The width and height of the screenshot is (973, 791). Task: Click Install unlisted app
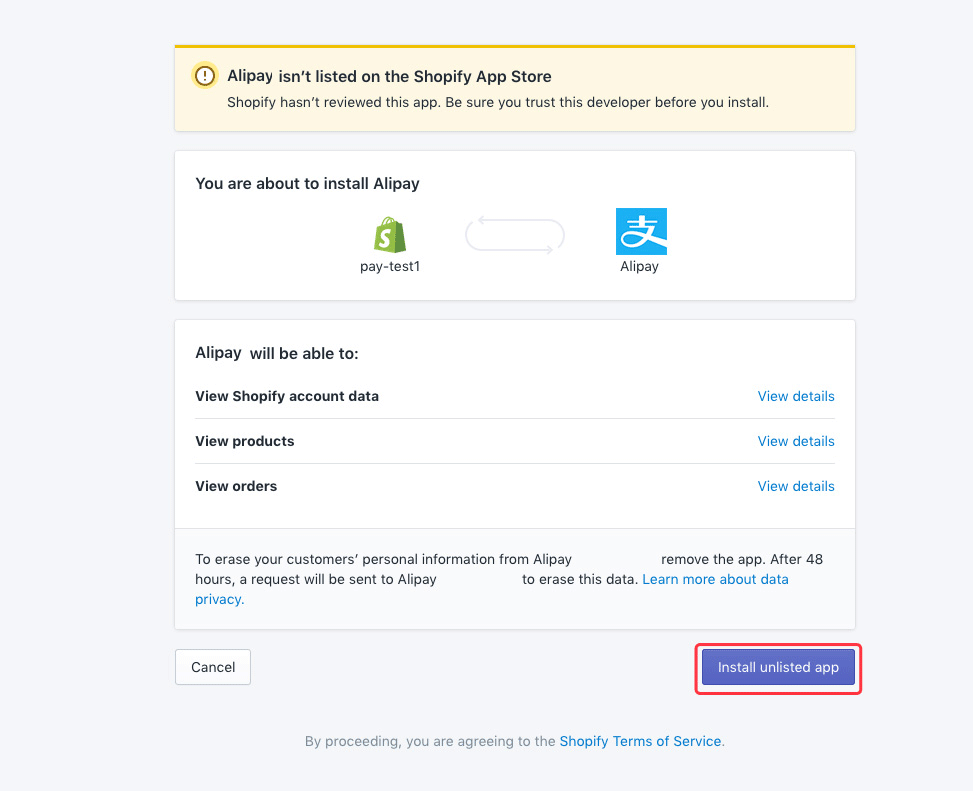(778, 667)
